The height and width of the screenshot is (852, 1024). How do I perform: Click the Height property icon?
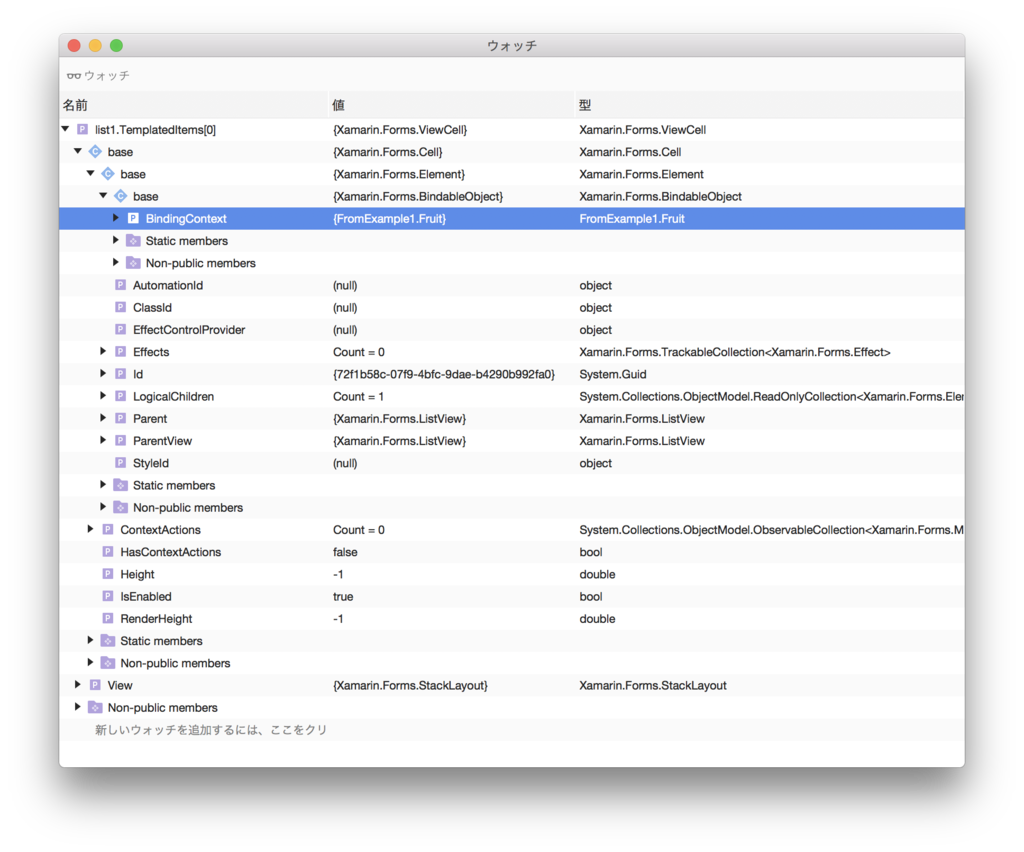pyautogui.click(x=108, y=574)
